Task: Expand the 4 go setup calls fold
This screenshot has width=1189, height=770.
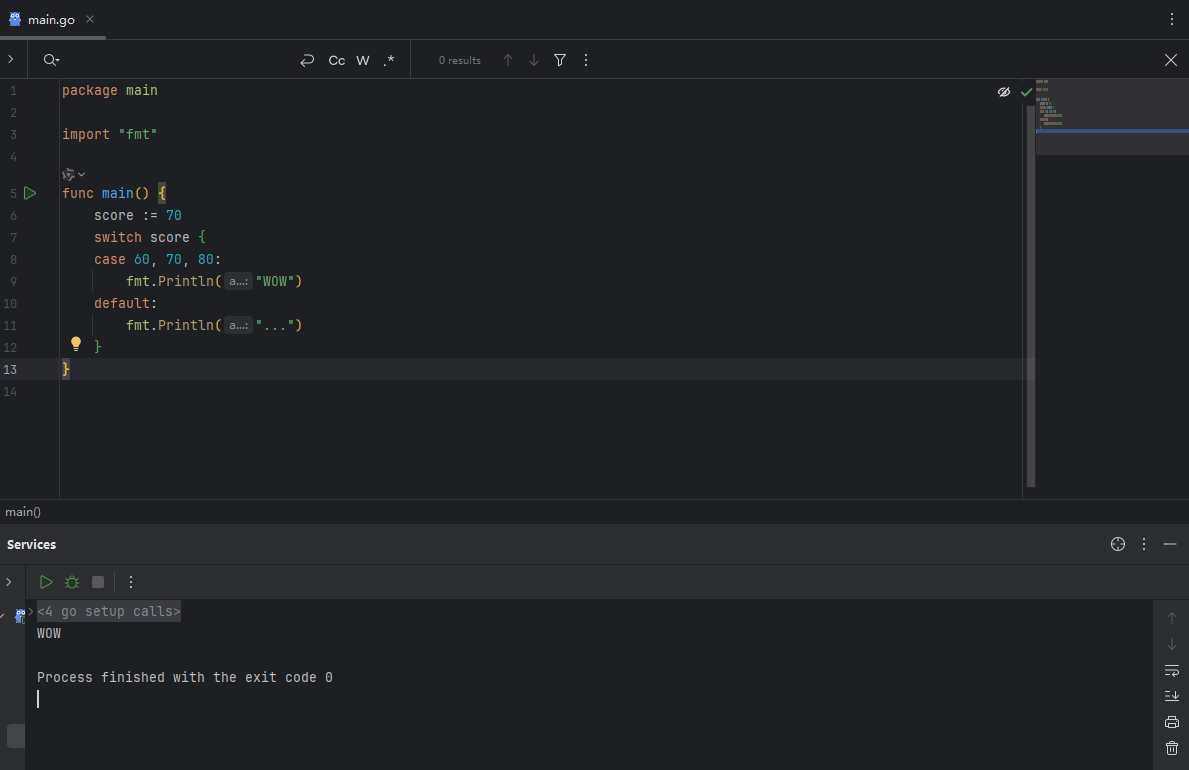Action: (108, 611)
